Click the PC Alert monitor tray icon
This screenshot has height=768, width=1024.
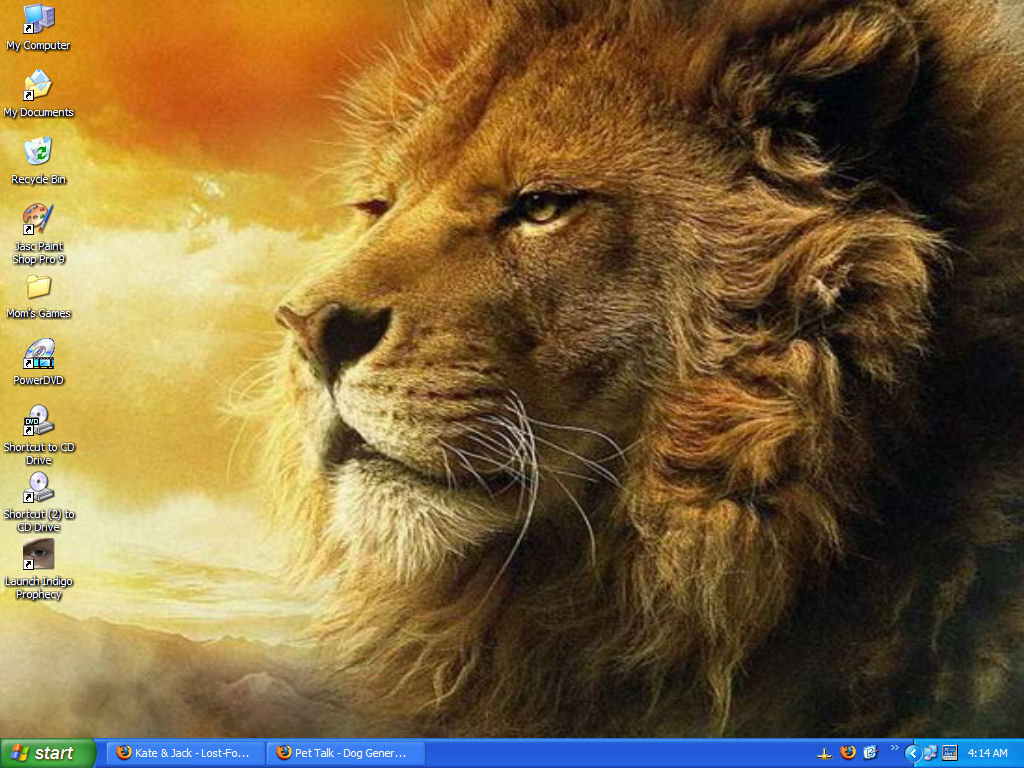[950, 753]
